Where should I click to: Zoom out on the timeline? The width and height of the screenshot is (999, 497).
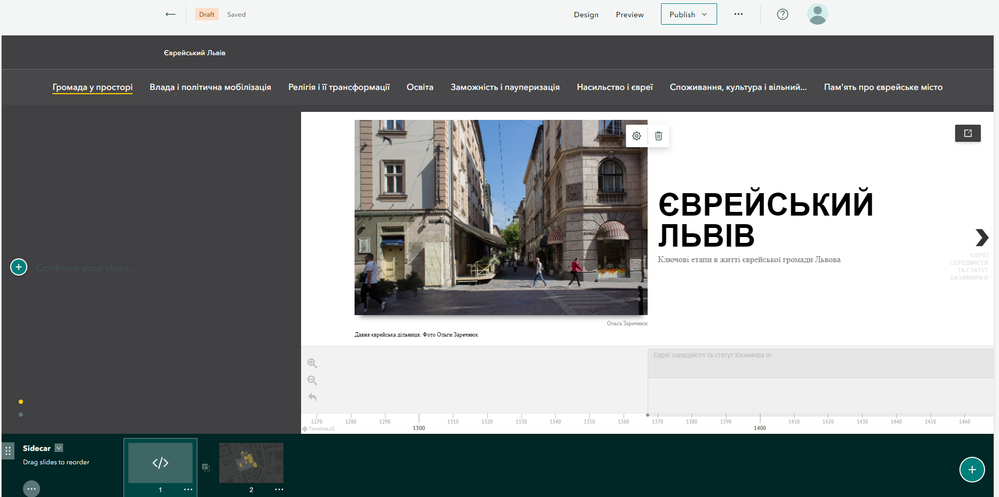click(312, 380)
